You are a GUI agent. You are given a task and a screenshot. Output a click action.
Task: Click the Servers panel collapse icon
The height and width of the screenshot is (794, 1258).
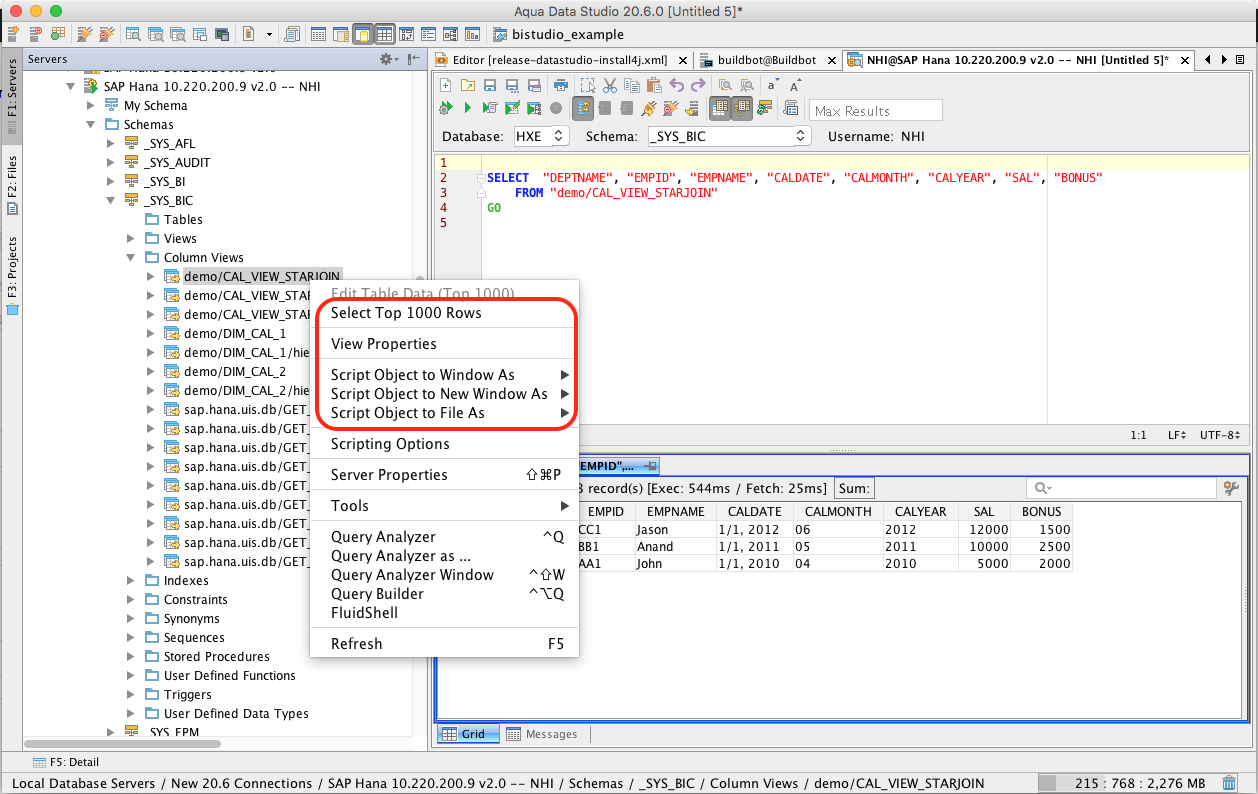click(x=413, y=59)
